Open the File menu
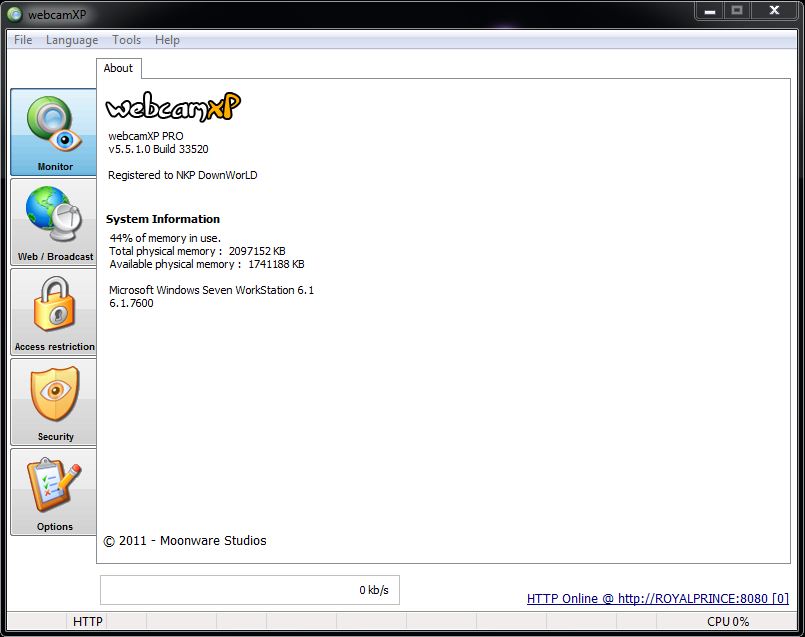805x637 pixels. click(23, 40)
